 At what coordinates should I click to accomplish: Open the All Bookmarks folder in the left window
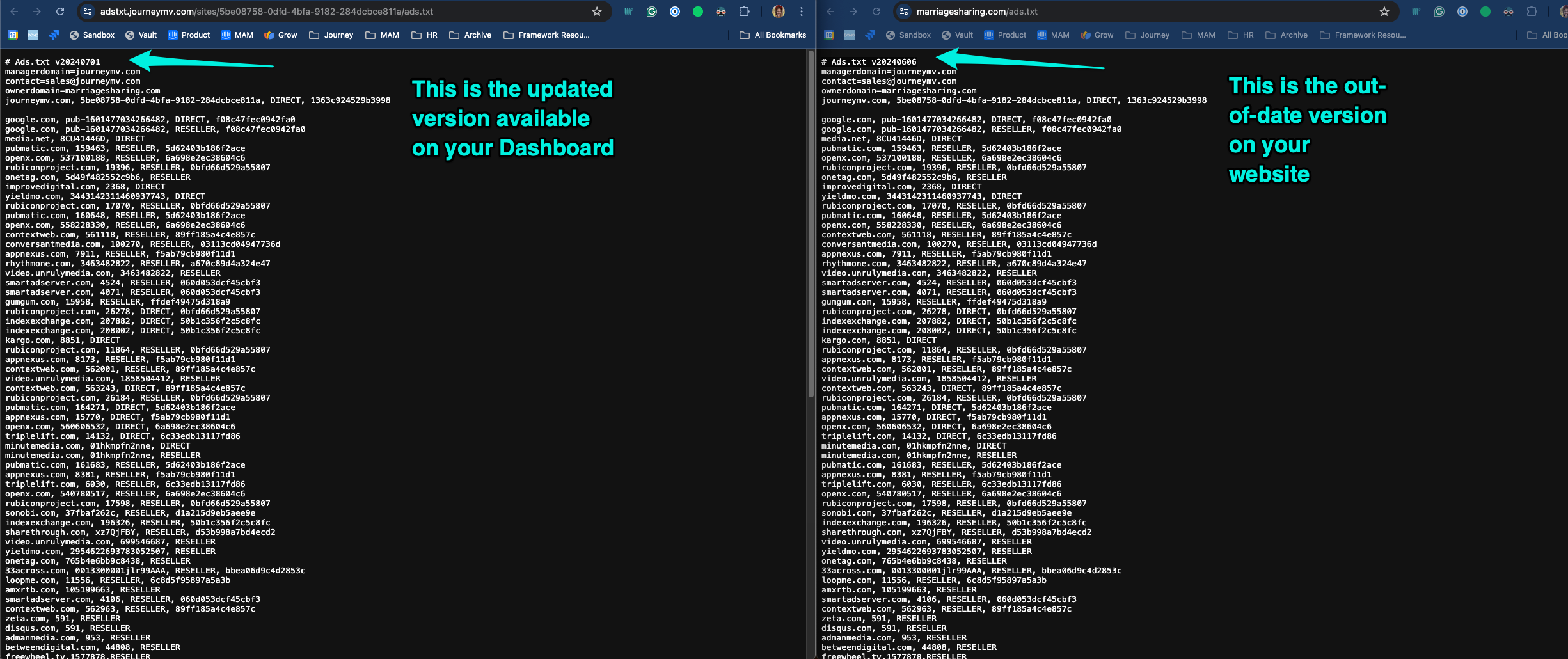[x=773, y=35]
